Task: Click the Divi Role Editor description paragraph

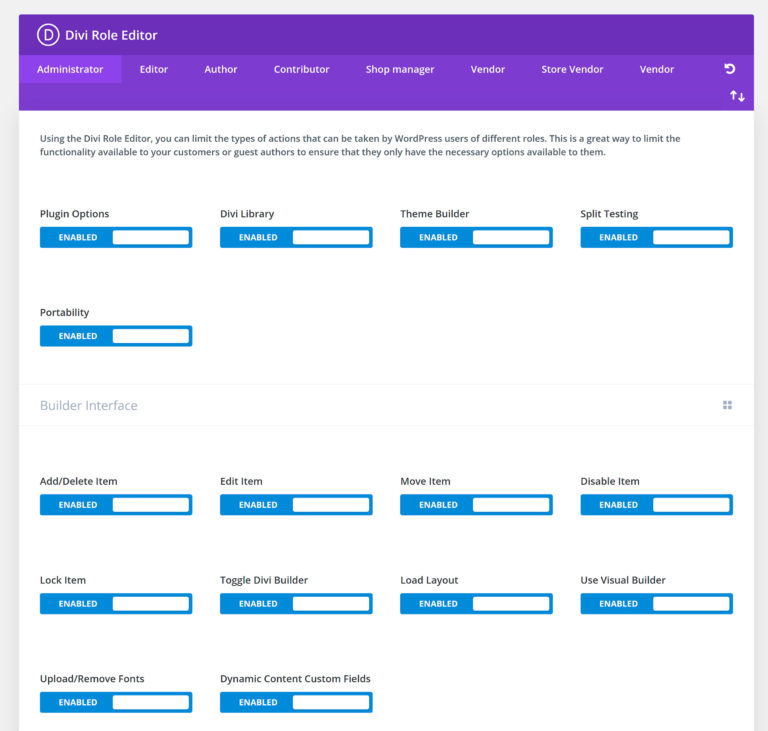Action: pyautogui.click(x=360, y=145)
